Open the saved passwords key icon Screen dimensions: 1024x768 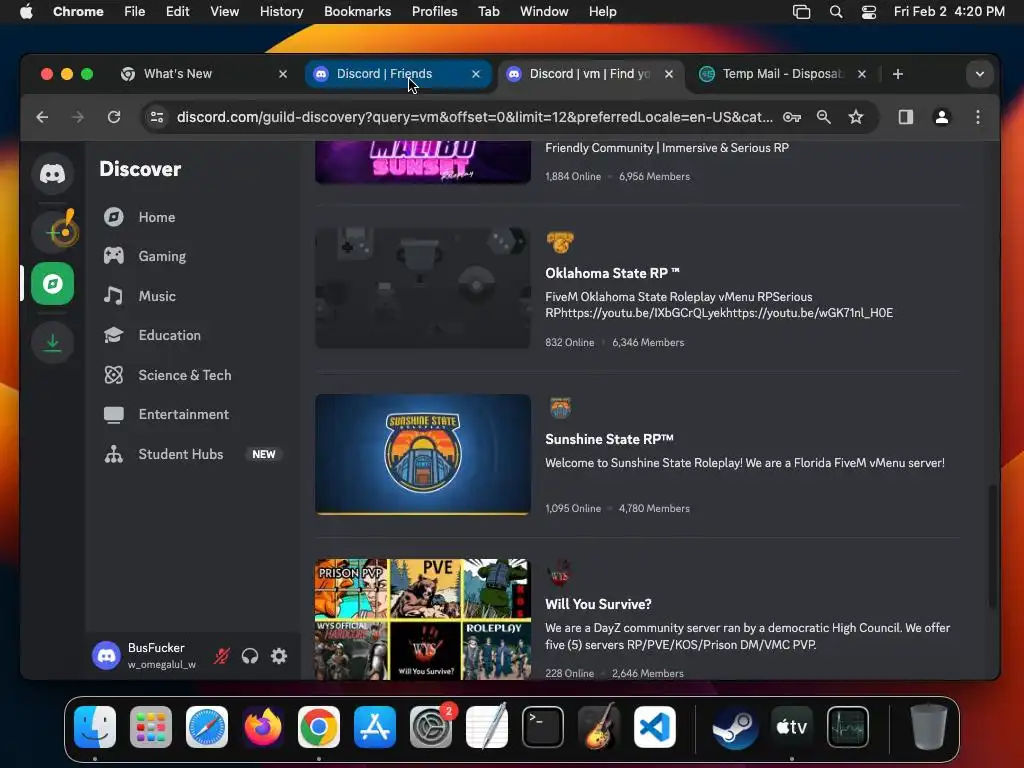pos(792,117)
